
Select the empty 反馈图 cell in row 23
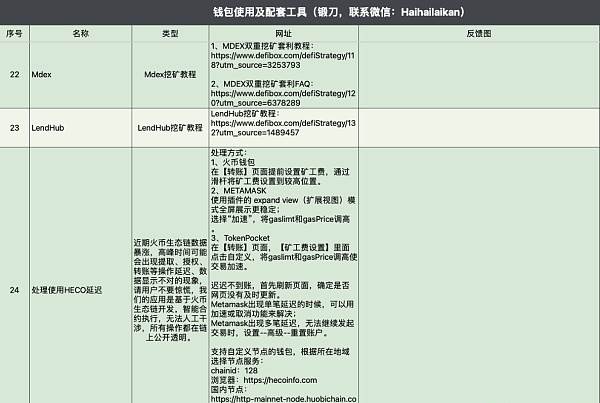[479, 128]
